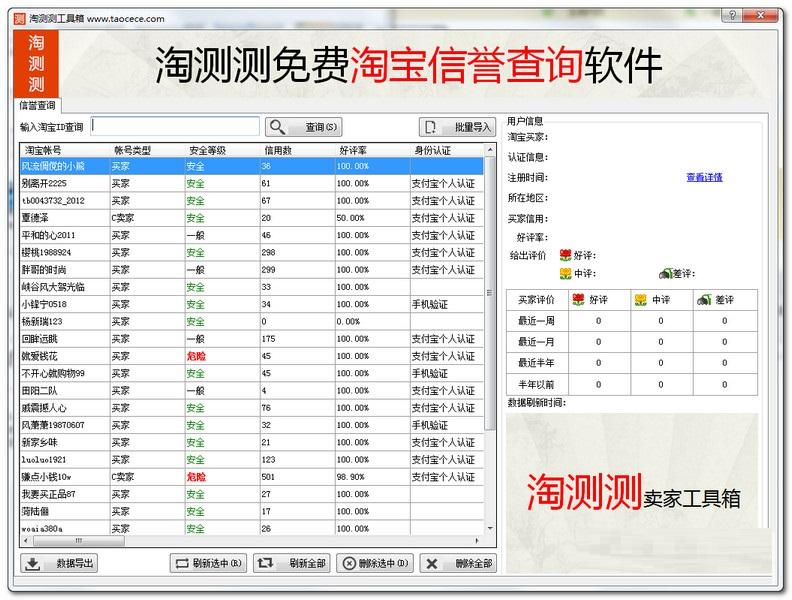Click the X icon on 删除全部

pyautogui.click(x=432, y=563)
